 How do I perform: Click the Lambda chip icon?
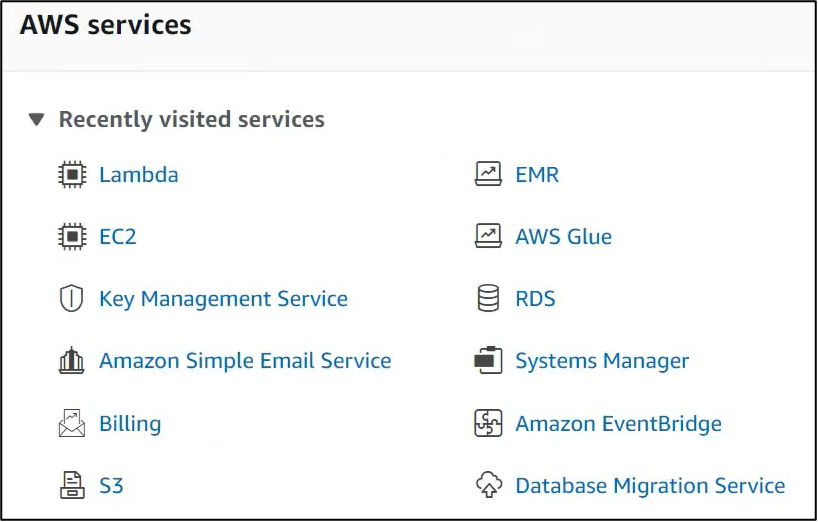click(72, 175)
